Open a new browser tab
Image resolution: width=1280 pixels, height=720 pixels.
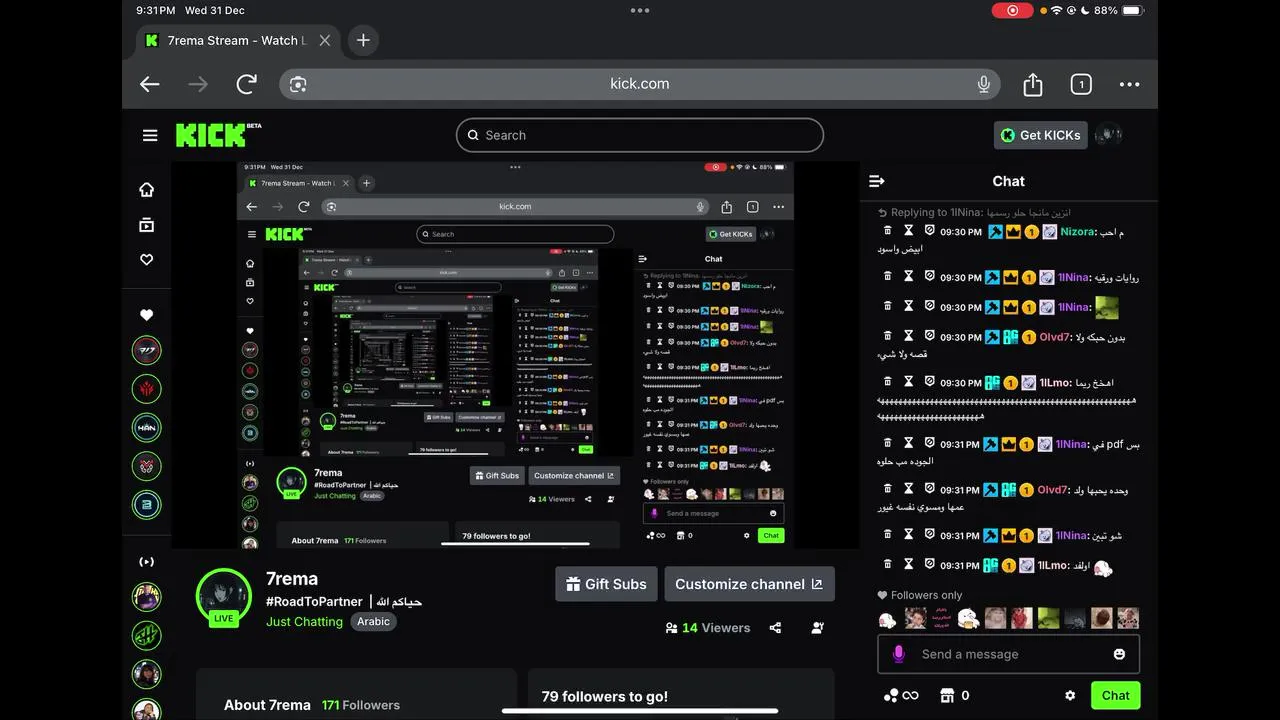click(x=363, y=40)
